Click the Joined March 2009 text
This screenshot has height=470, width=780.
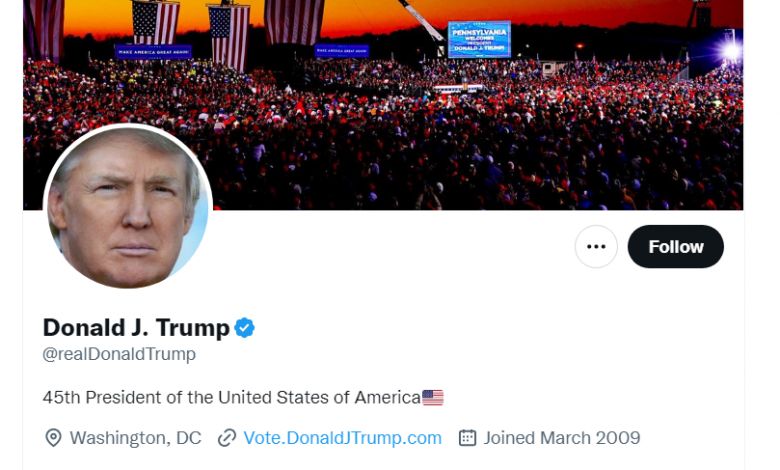click(x=562, y=438)
